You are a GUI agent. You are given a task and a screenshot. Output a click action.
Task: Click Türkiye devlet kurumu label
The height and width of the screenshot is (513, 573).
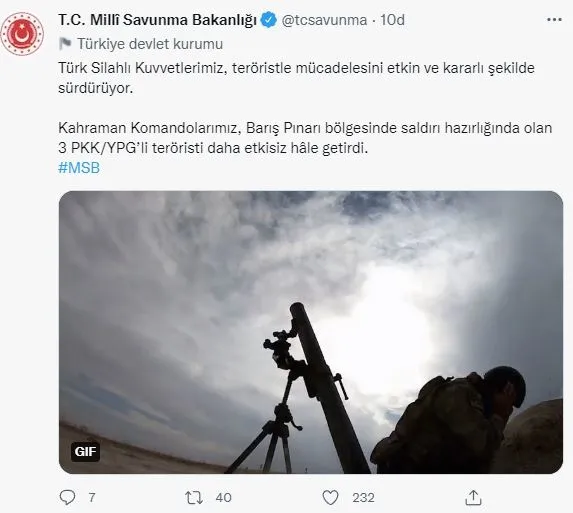pyautogui.click(x=150, y=44)
